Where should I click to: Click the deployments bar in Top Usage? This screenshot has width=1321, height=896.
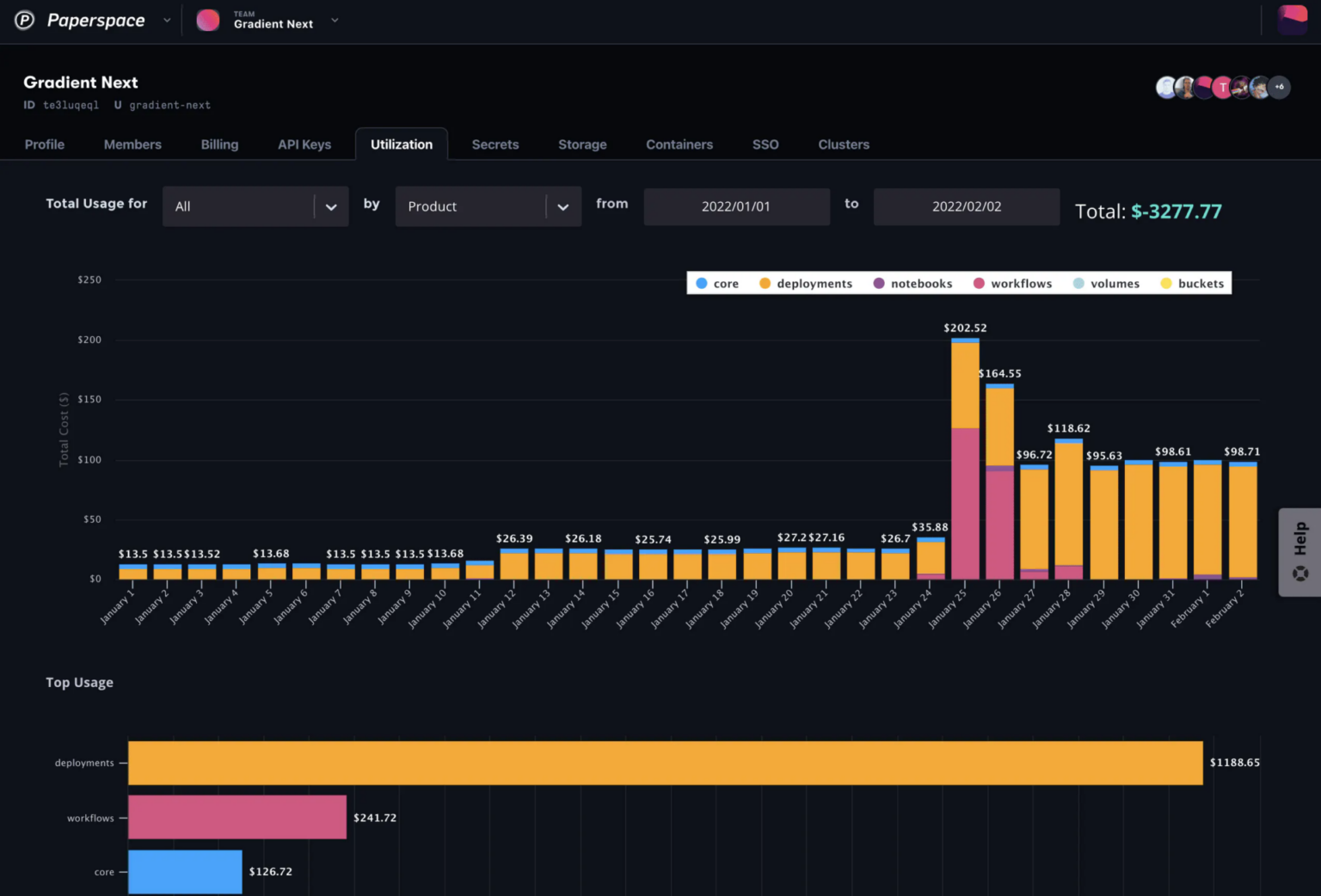pyautogui.click(x=665, y=763)
